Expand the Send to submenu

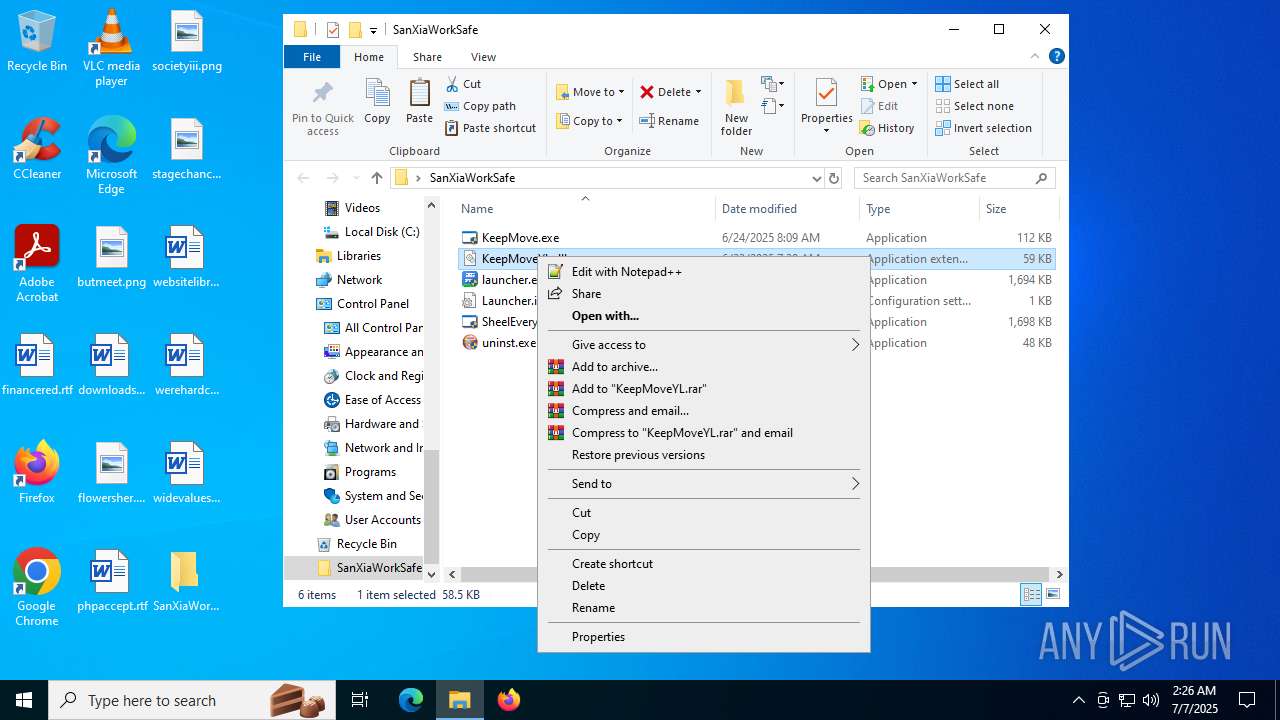704,484
